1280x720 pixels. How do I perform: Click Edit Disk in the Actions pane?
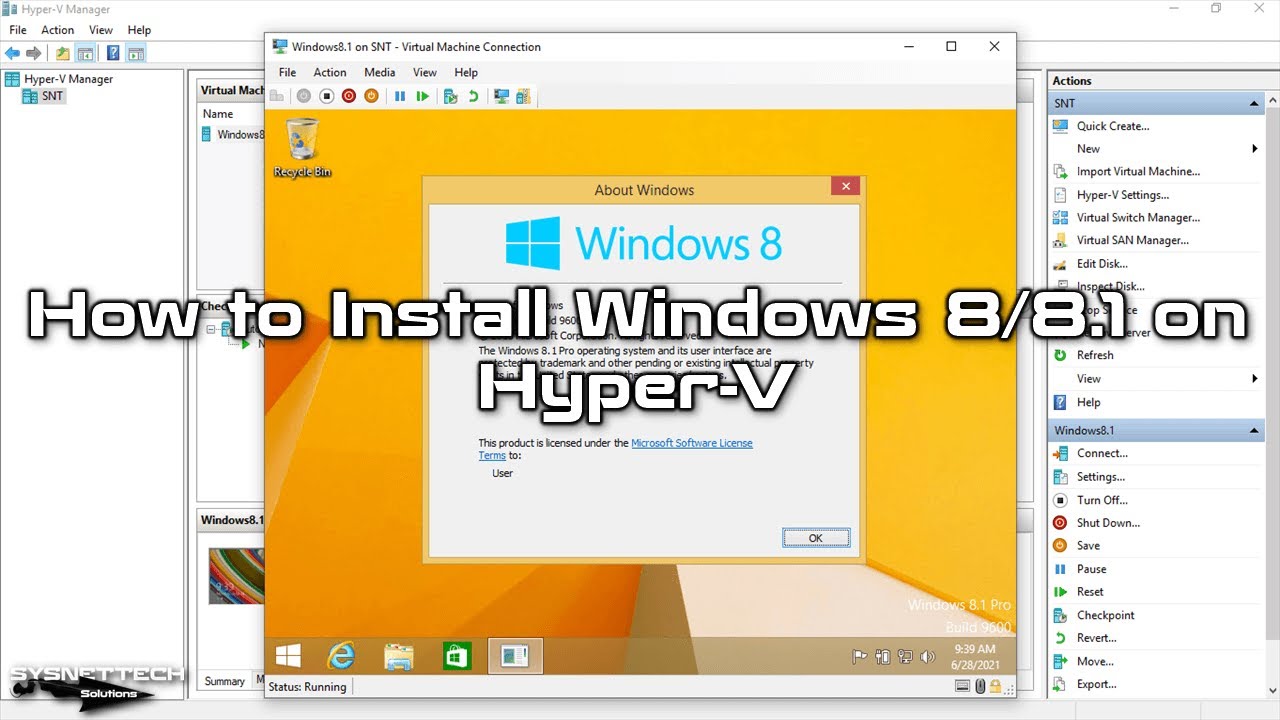pos(1102,264)
